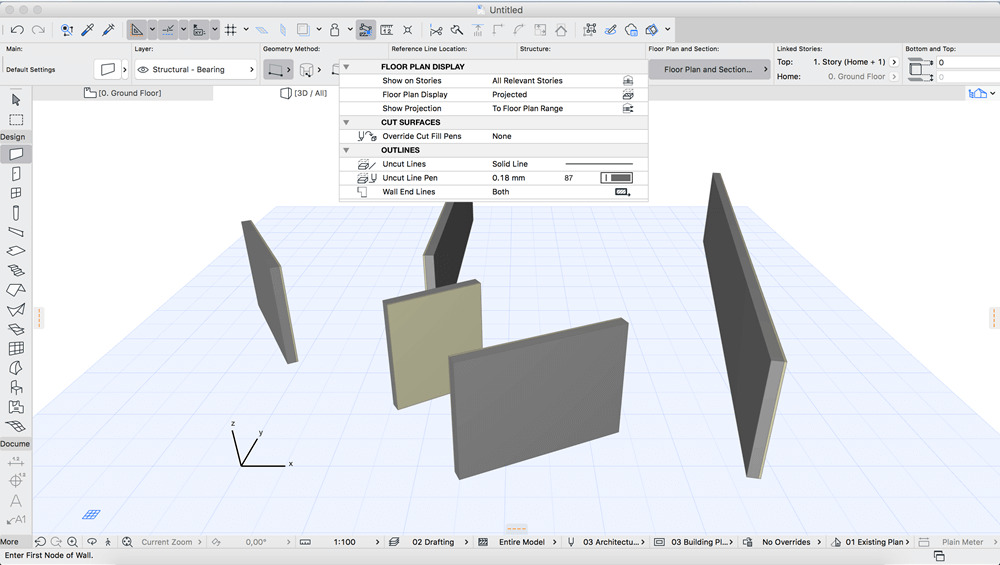Click the More button in the toolbox
Image resolution: width=1000 pixels, height=565 pixels.
[x=10, y=542]
